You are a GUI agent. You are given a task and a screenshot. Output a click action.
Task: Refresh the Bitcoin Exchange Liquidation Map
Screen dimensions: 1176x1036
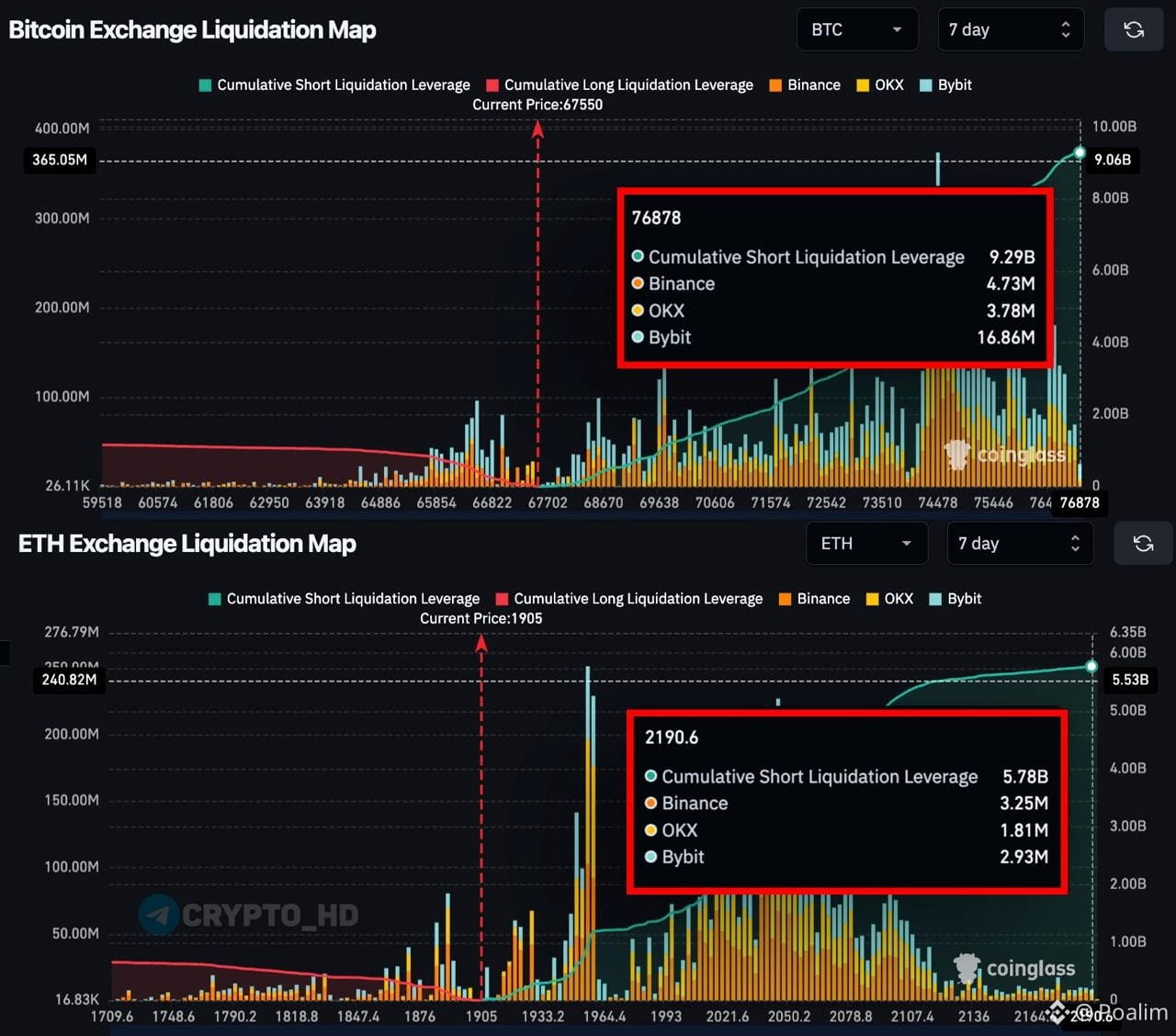coord(1134,29)
